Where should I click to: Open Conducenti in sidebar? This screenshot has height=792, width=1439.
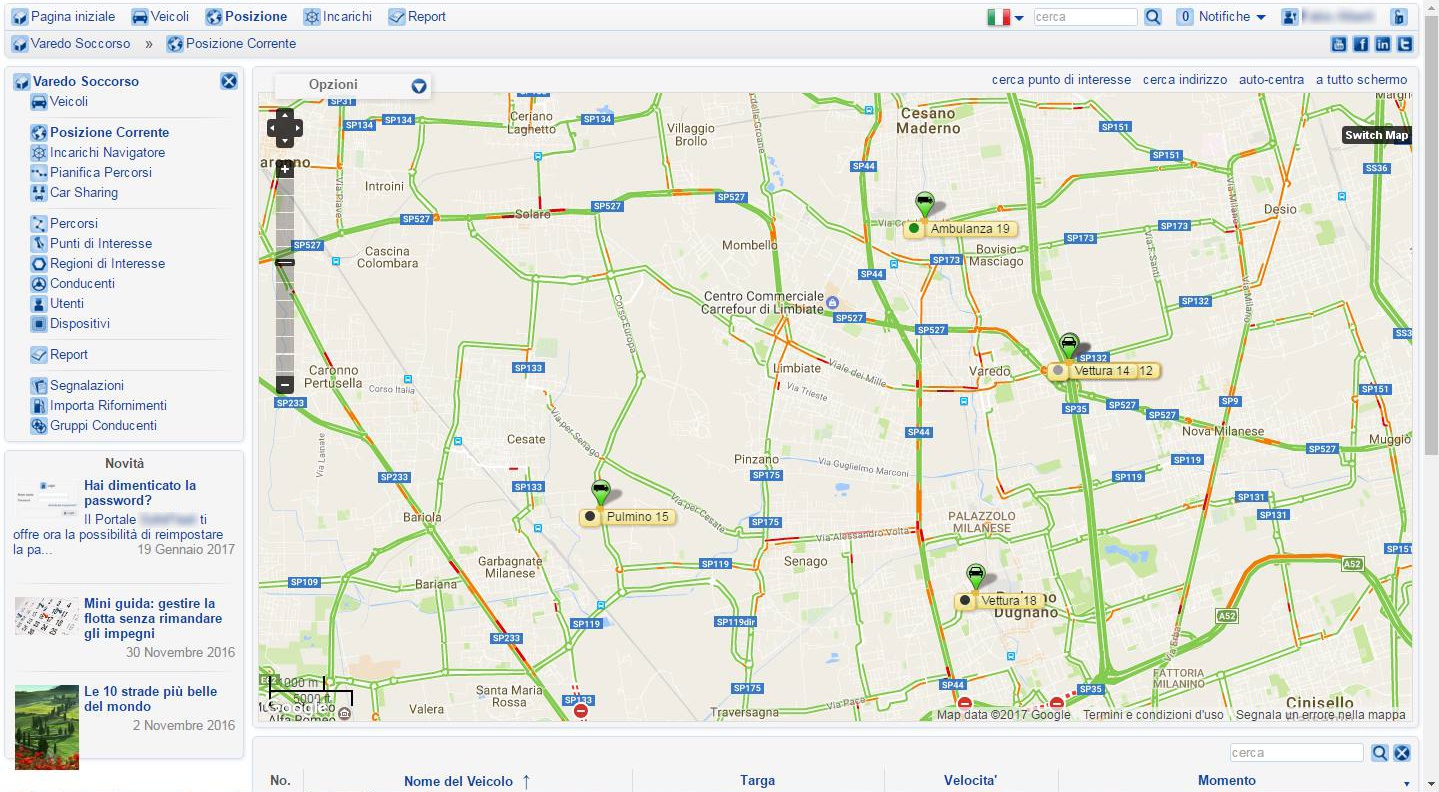[x=73, y=284]
